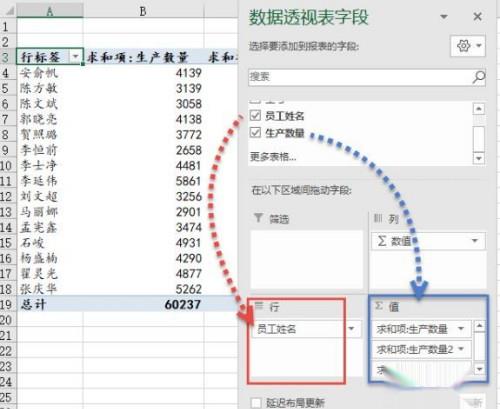Image resolution: width=500 pixels, height=409 pixels.
Task: Open dropdown of 员工姓名 in rows area
Action: (351, 329)
